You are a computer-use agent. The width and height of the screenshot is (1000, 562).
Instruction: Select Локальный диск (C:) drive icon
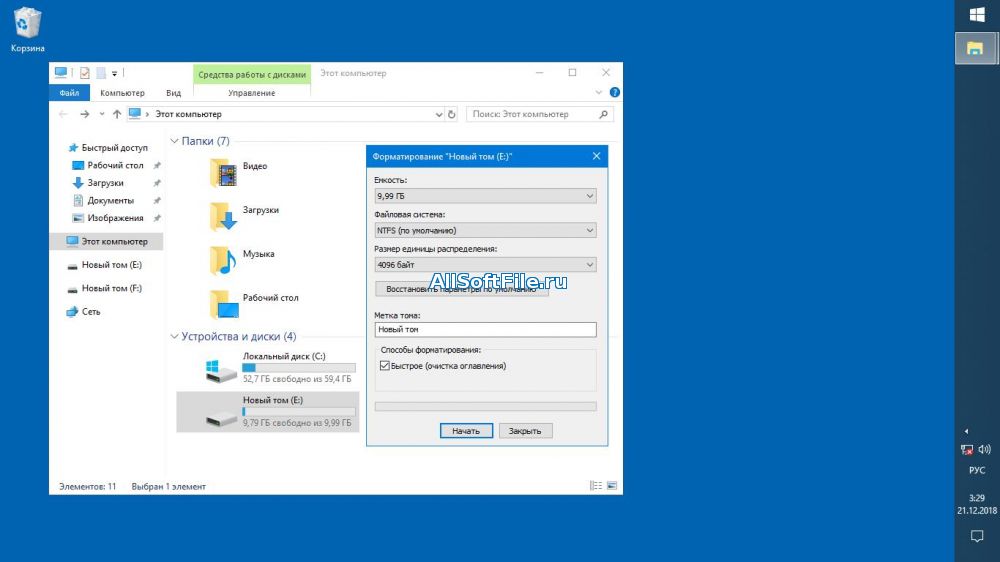pos(221,371)
